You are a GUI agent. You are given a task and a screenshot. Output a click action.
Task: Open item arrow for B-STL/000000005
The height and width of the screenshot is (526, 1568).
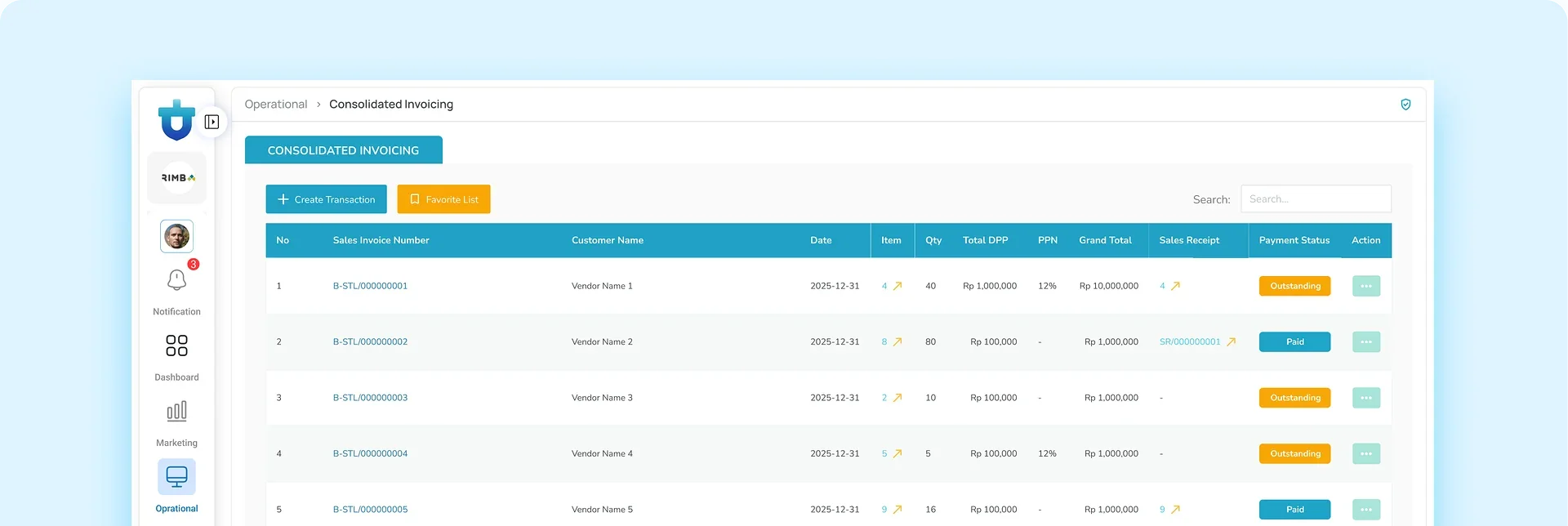(x=898, y=509)
